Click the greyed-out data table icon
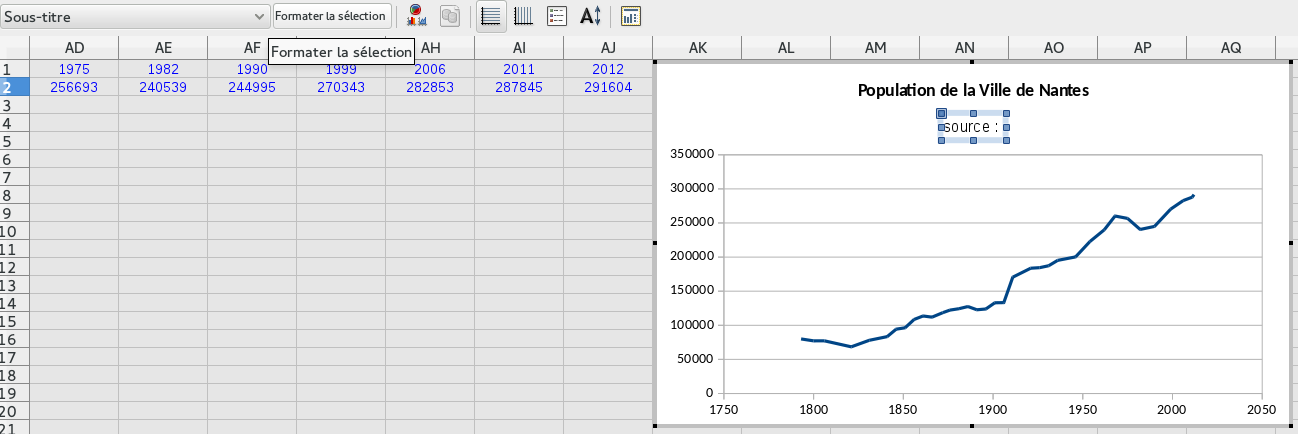The width and height of the screenshot is (1298, 434). pyautogui.click(x=450, y=16)
